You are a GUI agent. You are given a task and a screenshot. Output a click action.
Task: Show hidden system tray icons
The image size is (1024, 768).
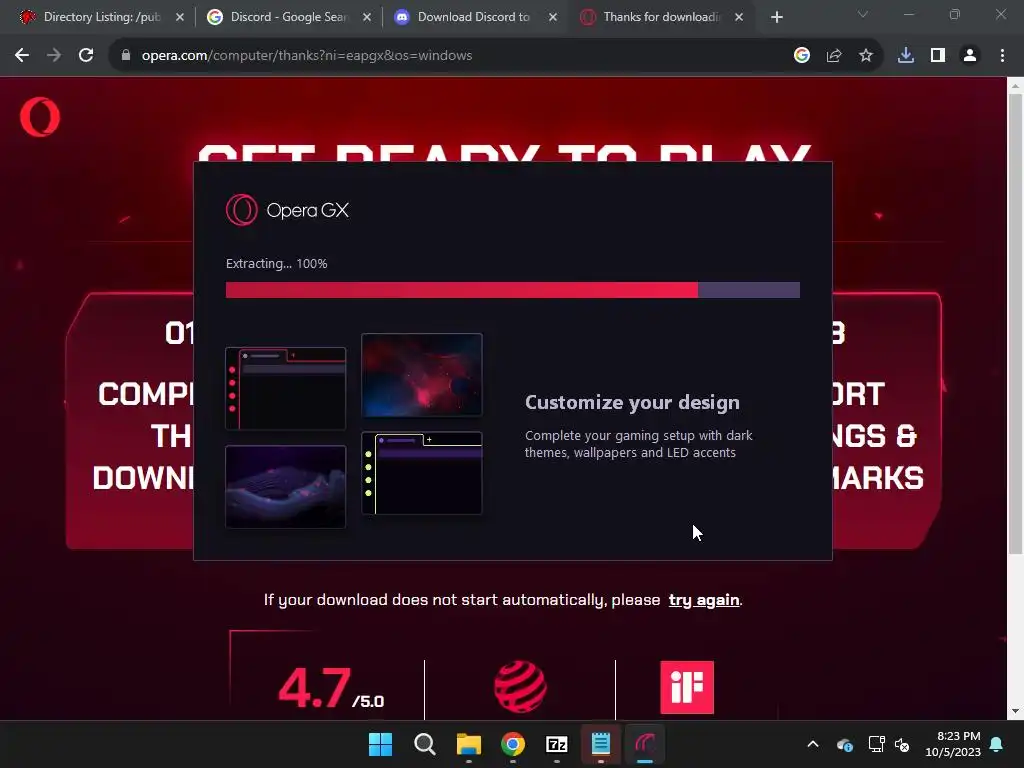click(x=813, y=744)
